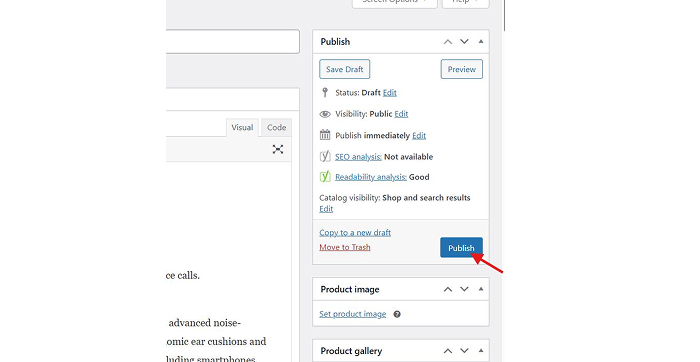Edit the Public visibility setting

(401, 114)
